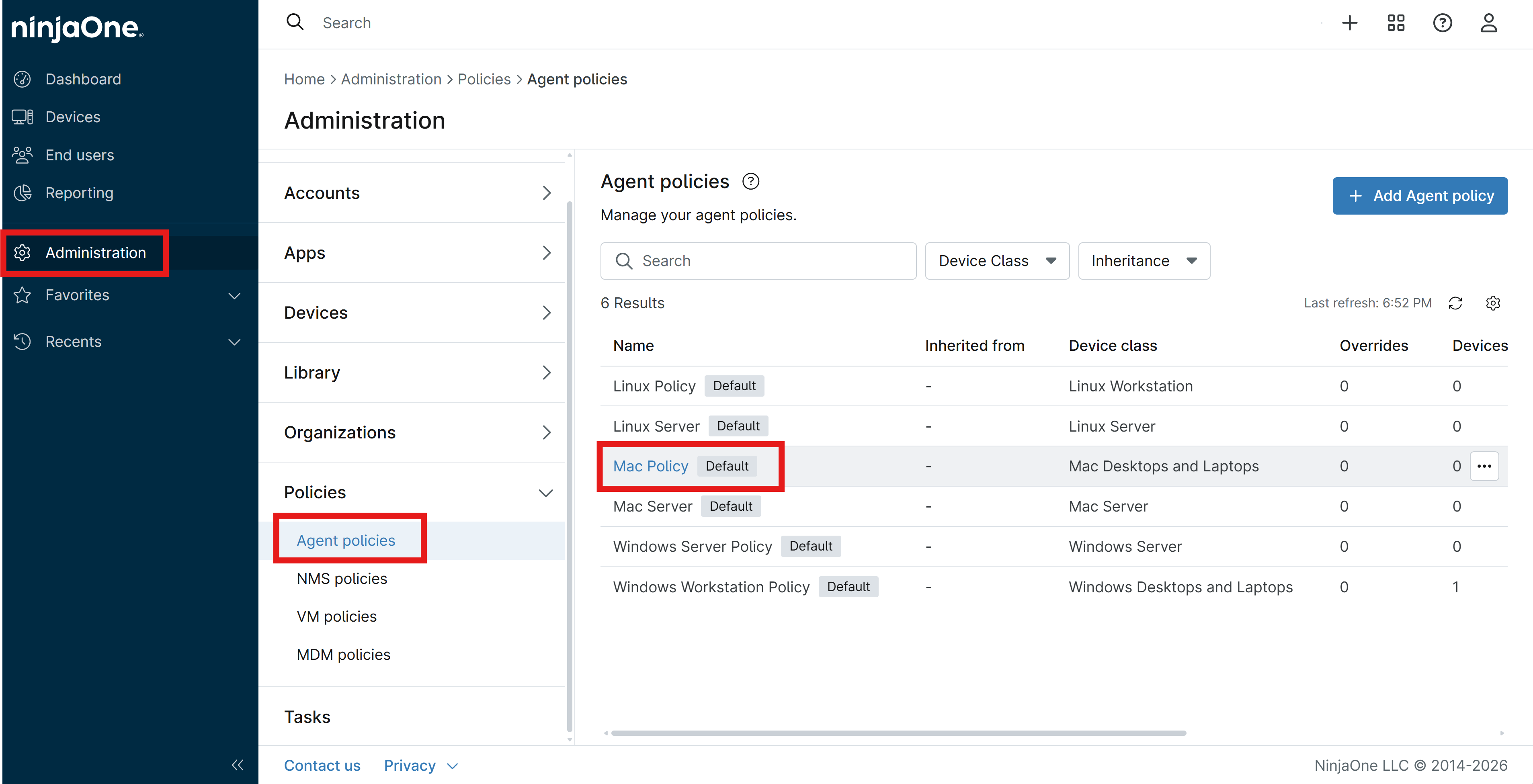Select the Linux Server policy name
This screenshot has height=784, width=1533.
coord(656,426)
